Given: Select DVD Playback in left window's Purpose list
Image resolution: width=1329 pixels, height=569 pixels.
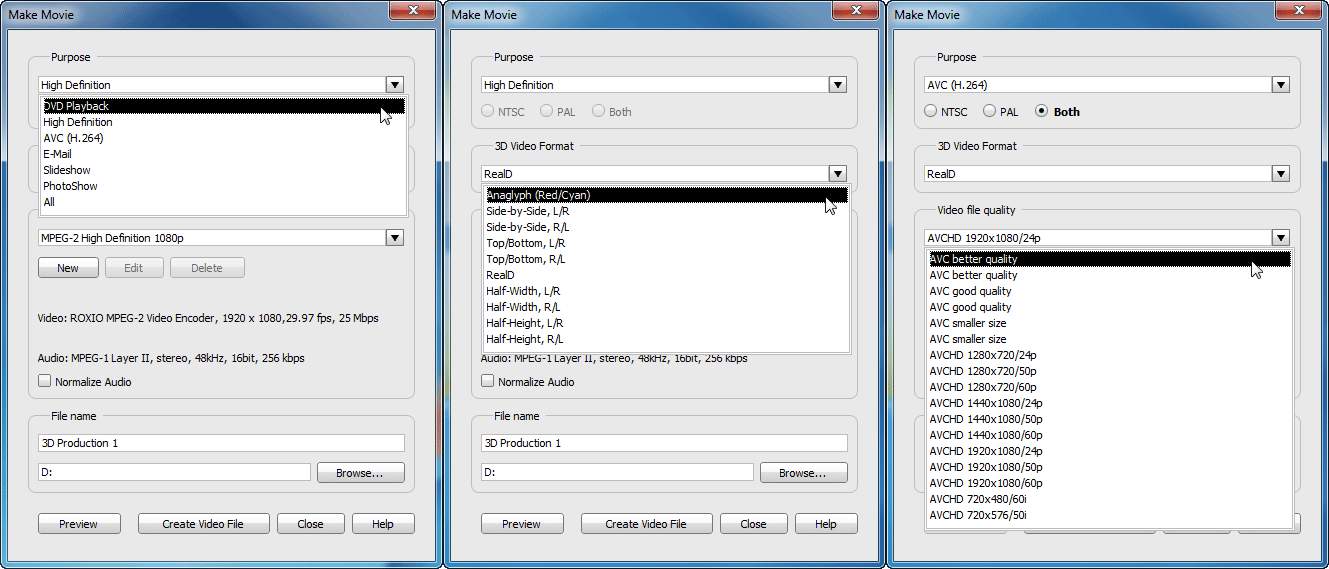Looking at the screenshot, I should [224, 106].
